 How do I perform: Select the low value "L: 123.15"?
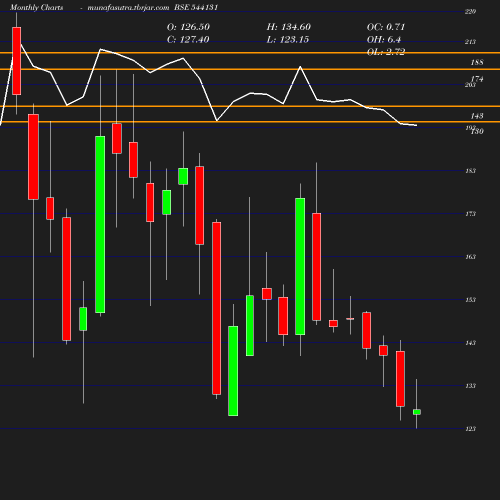[x=288, y=40]
